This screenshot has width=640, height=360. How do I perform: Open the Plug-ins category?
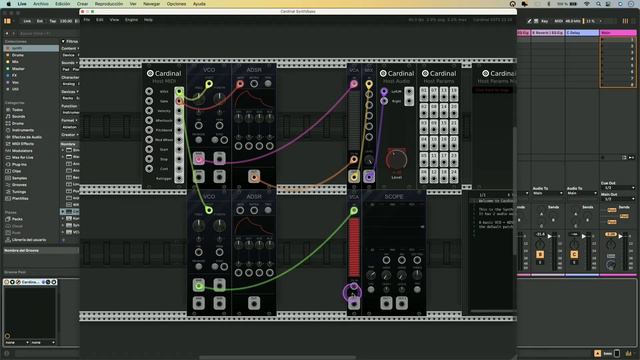tap(19, 164)
